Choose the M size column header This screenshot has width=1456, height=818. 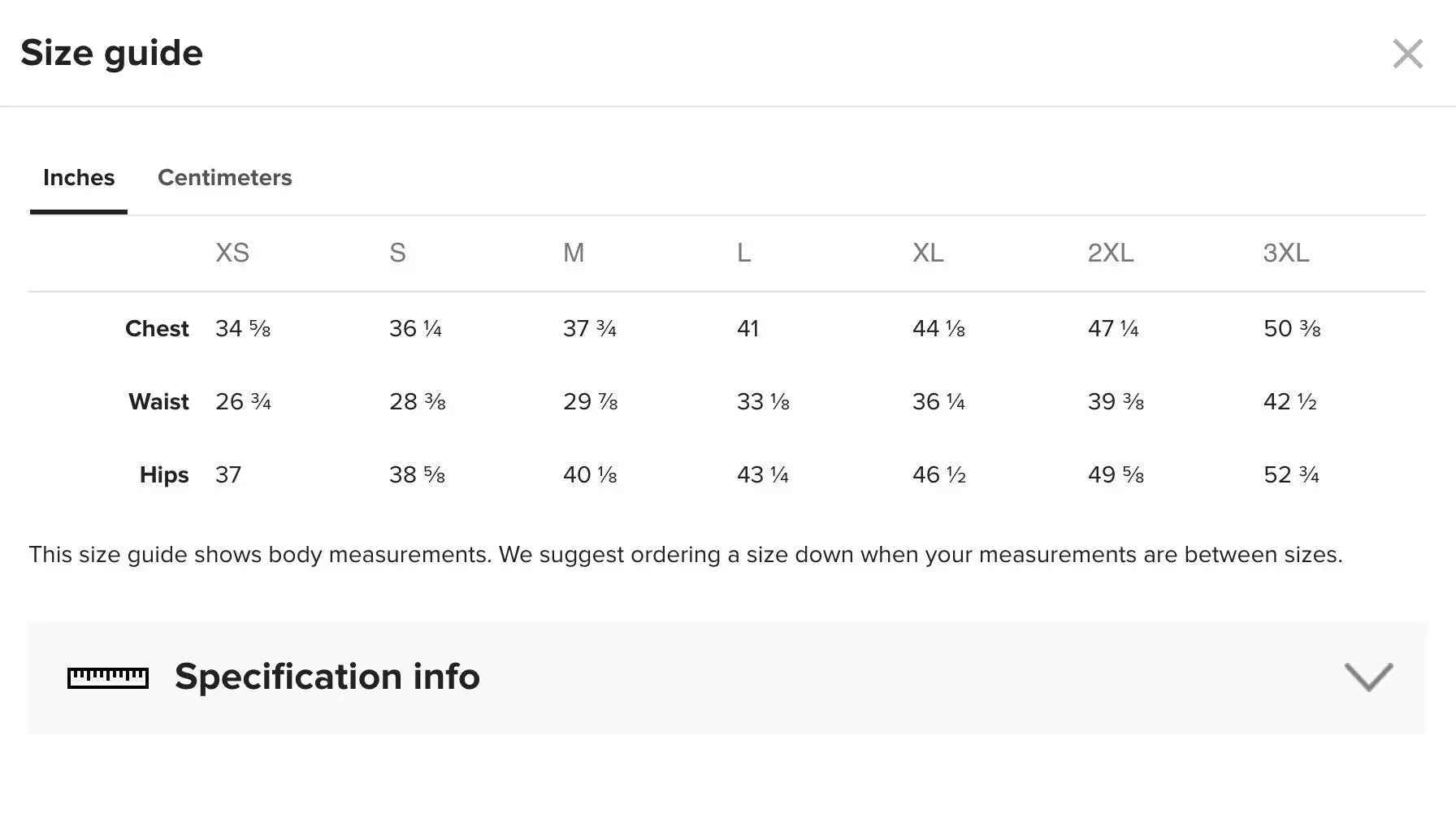click(574, 253)
